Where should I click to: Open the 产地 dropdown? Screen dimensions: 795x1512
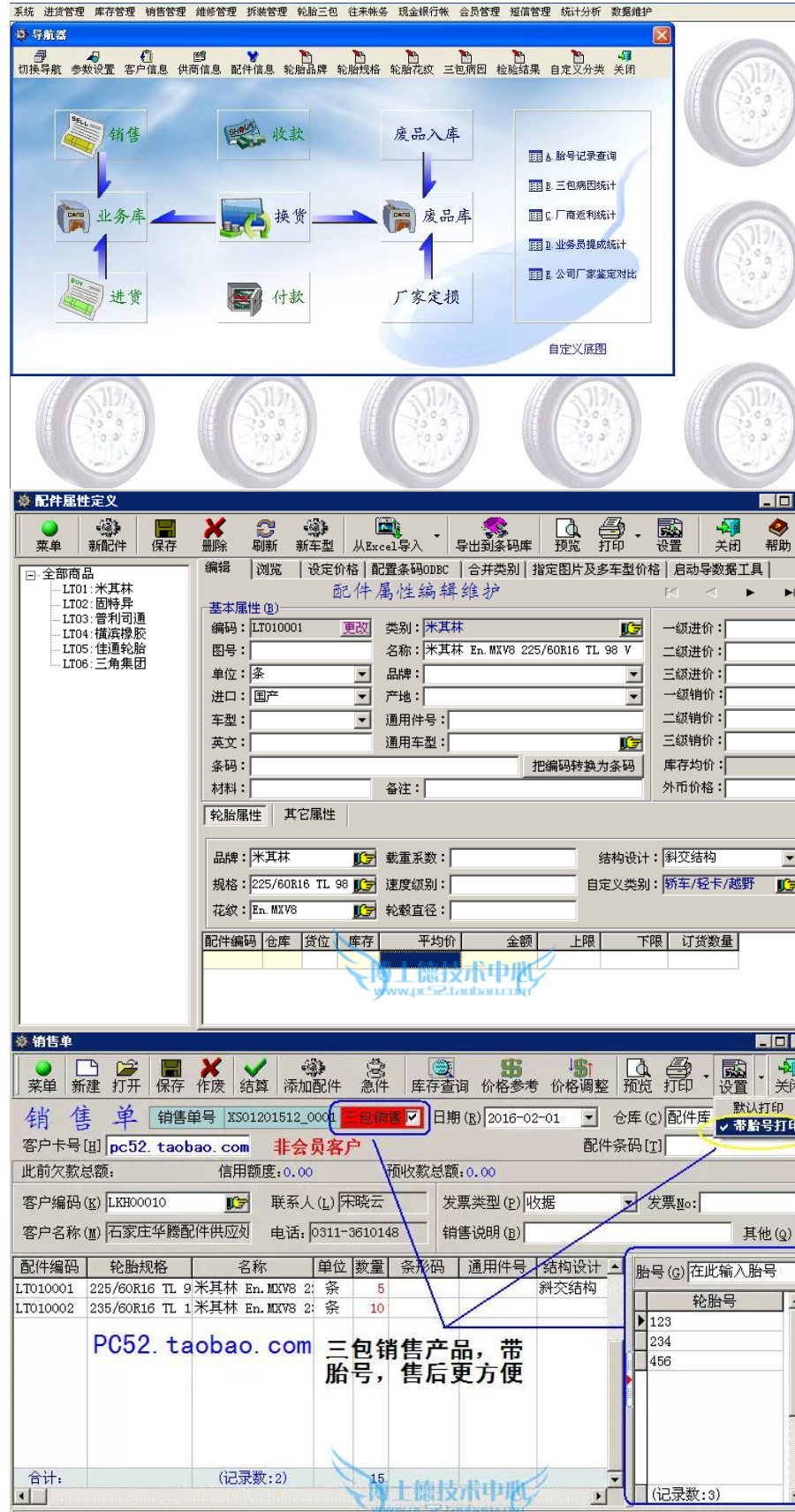click(x=633, y=697)
